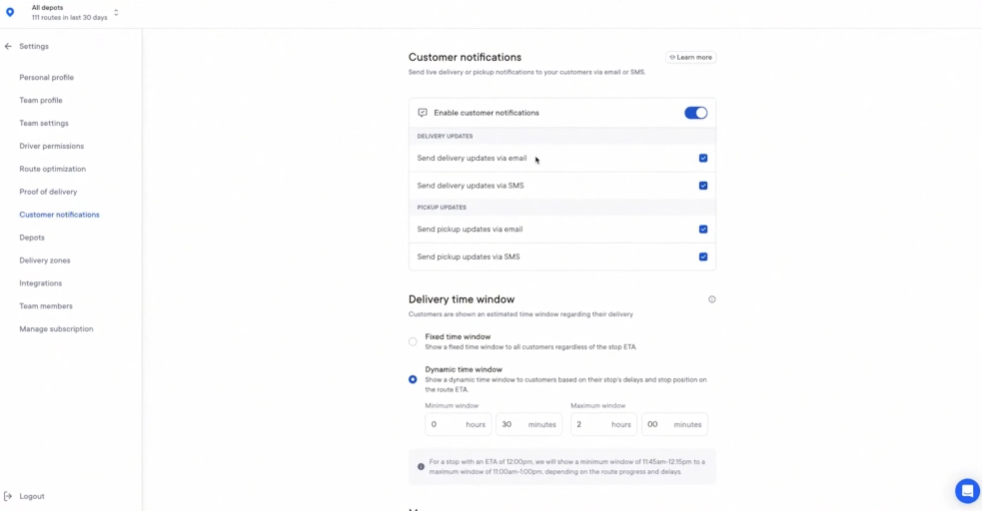Click the message icon beside Enable customer notifications
Screen dimensions: 982x511
coord(423,113)
